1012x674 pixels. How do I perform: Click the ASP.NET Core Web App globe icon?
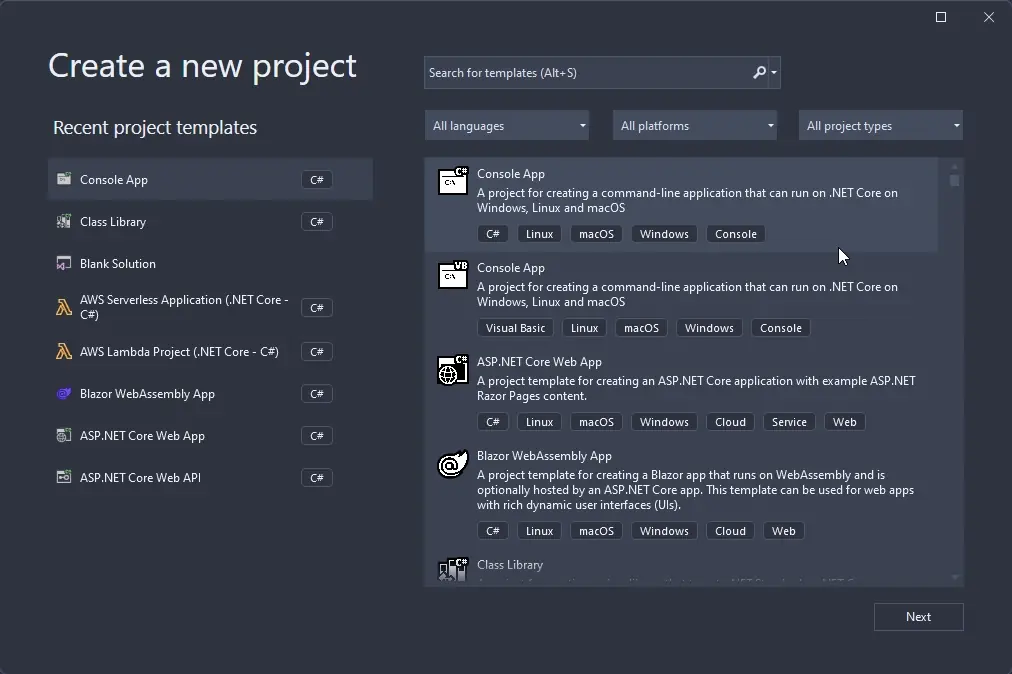coord(453,369)
